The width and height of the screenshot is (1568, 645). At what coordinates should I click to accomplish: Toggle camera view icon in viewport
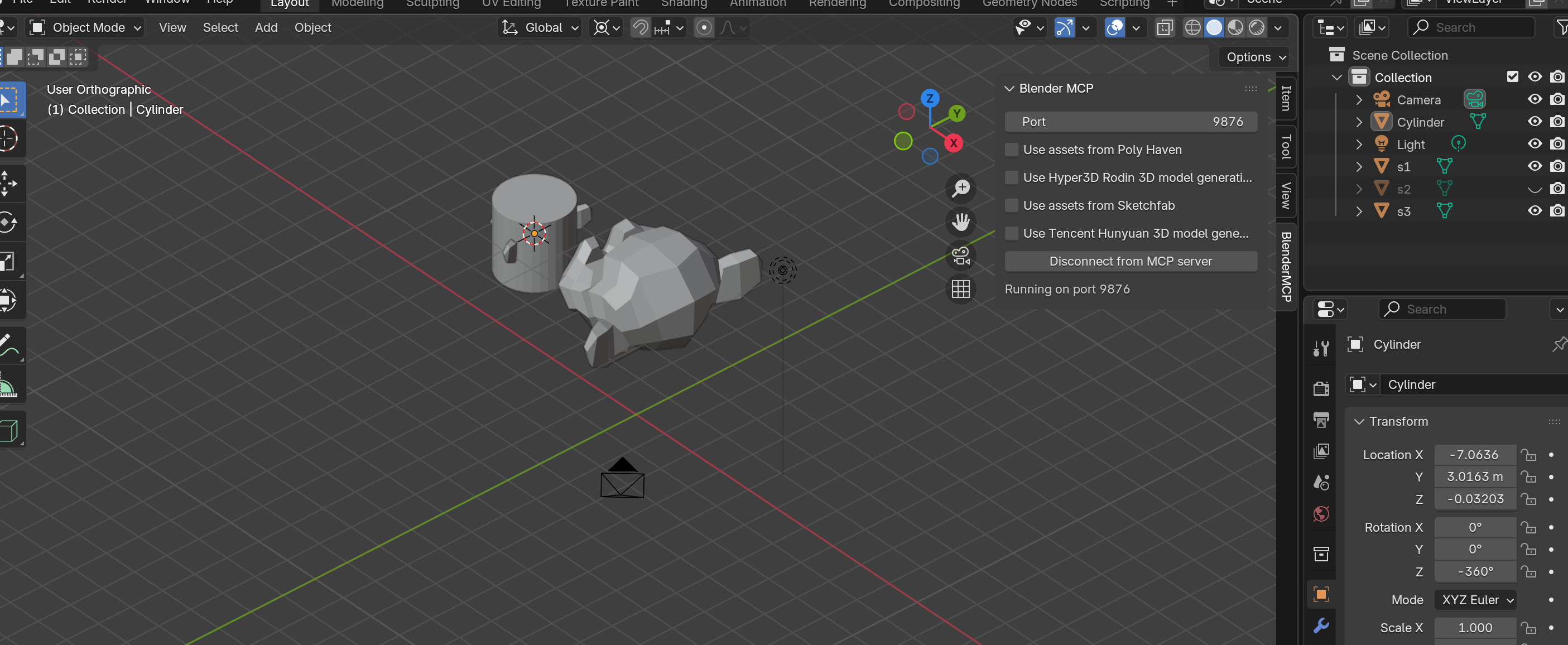point(960,256)
